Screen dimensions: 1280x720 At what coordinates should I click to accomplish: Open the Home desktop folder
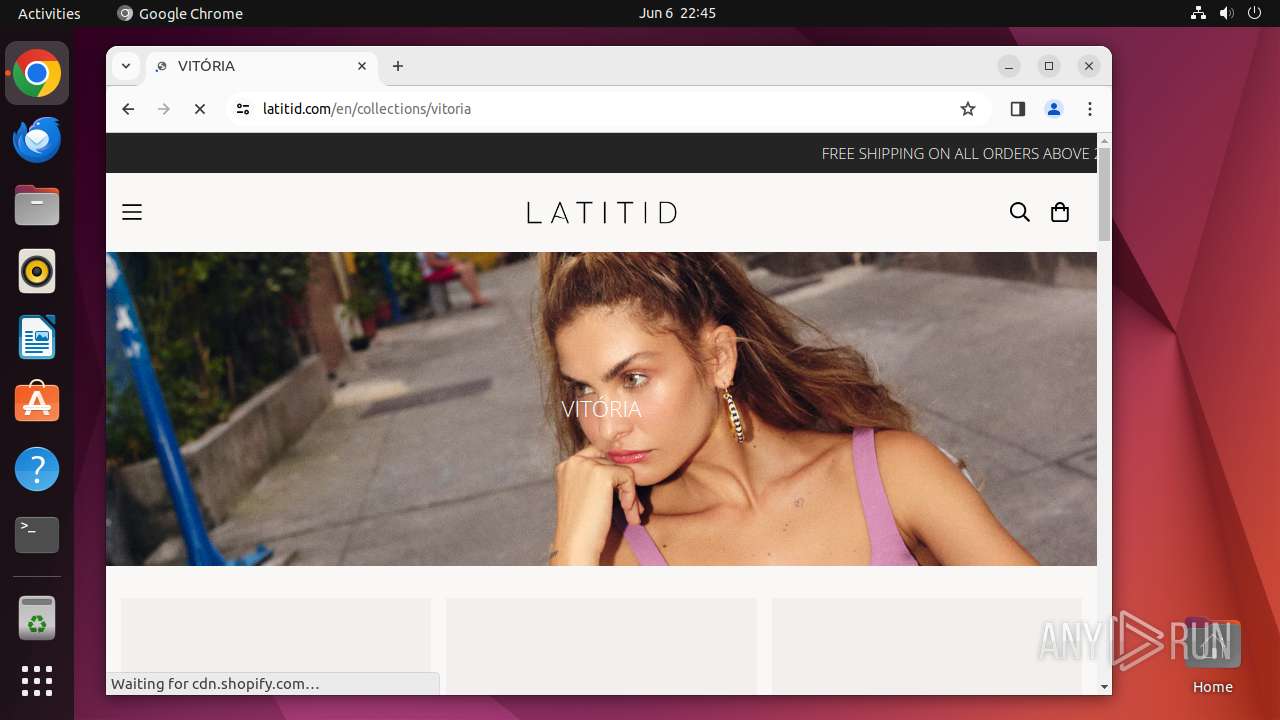click(x=1212, y=656)
